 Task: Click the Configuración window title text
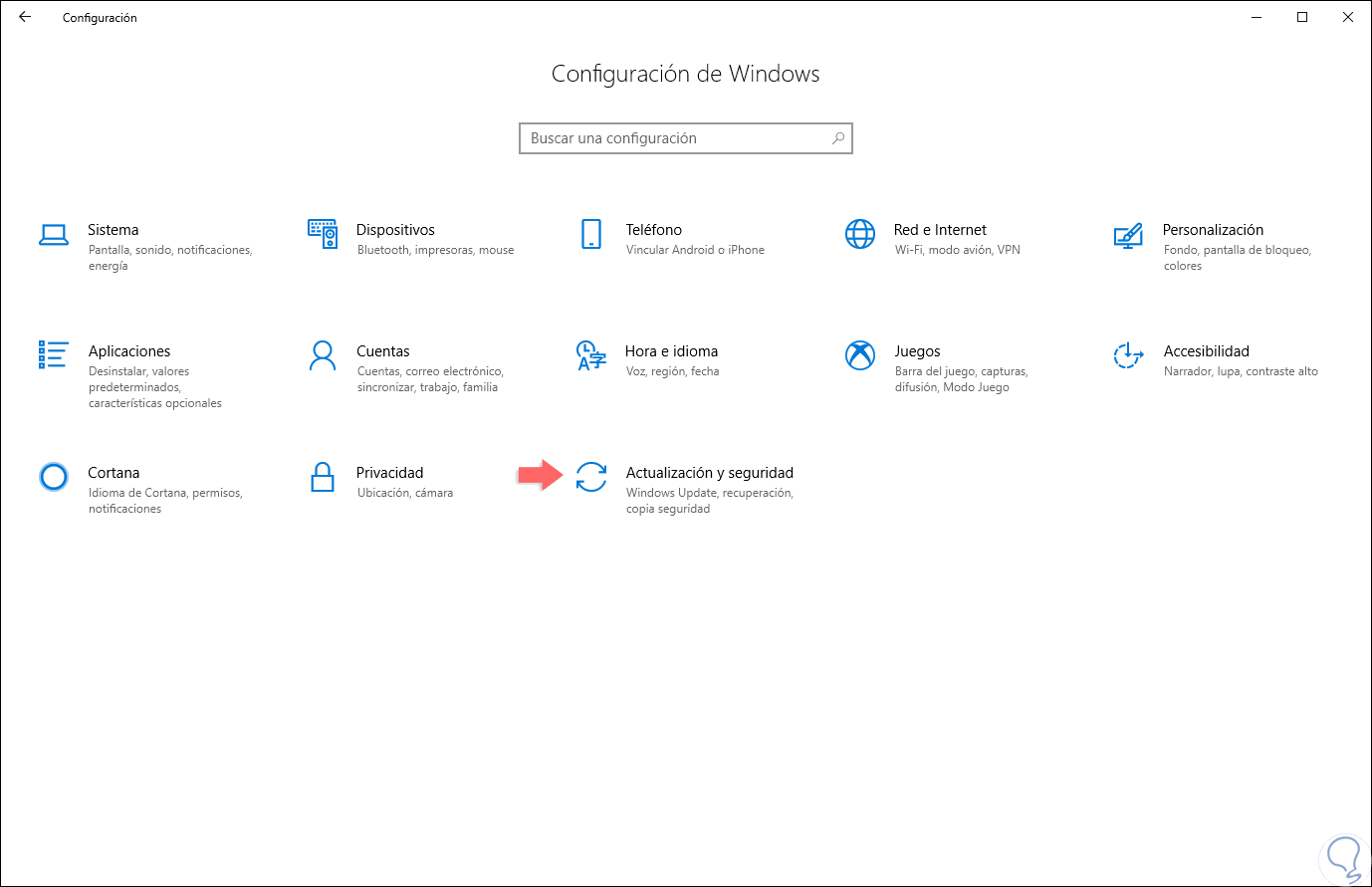[100, 18]
